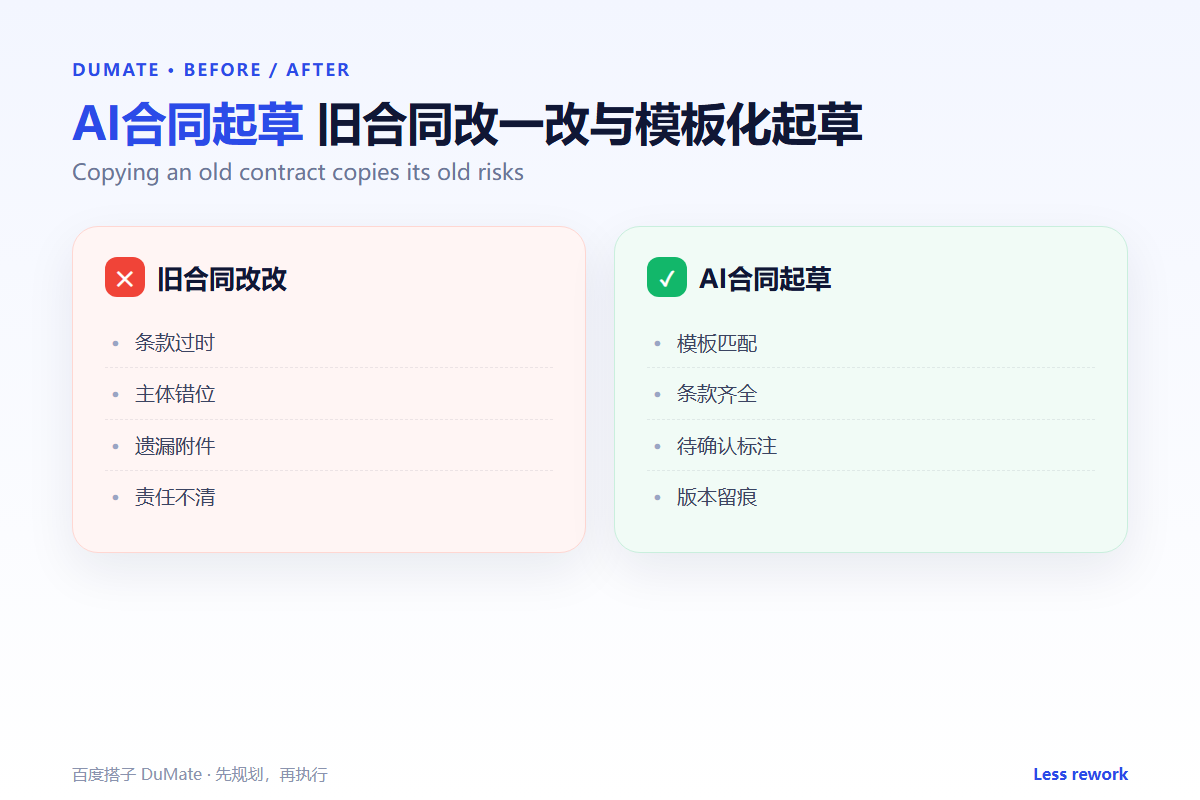The width and height of the screenshot is (1200, 800).
Task: Select list item "版本留痕"
Action: [x=717, y=497]
